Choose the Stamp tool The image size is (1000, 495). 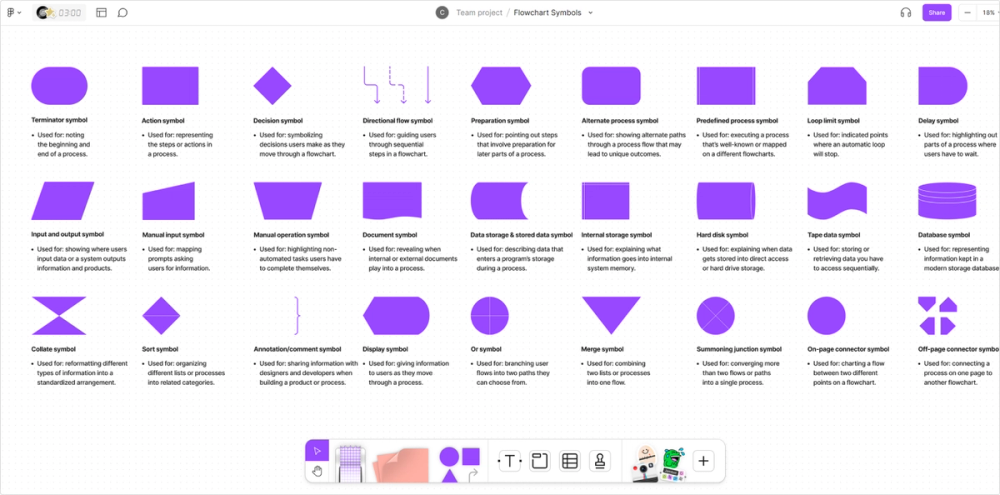pos(600,461)
